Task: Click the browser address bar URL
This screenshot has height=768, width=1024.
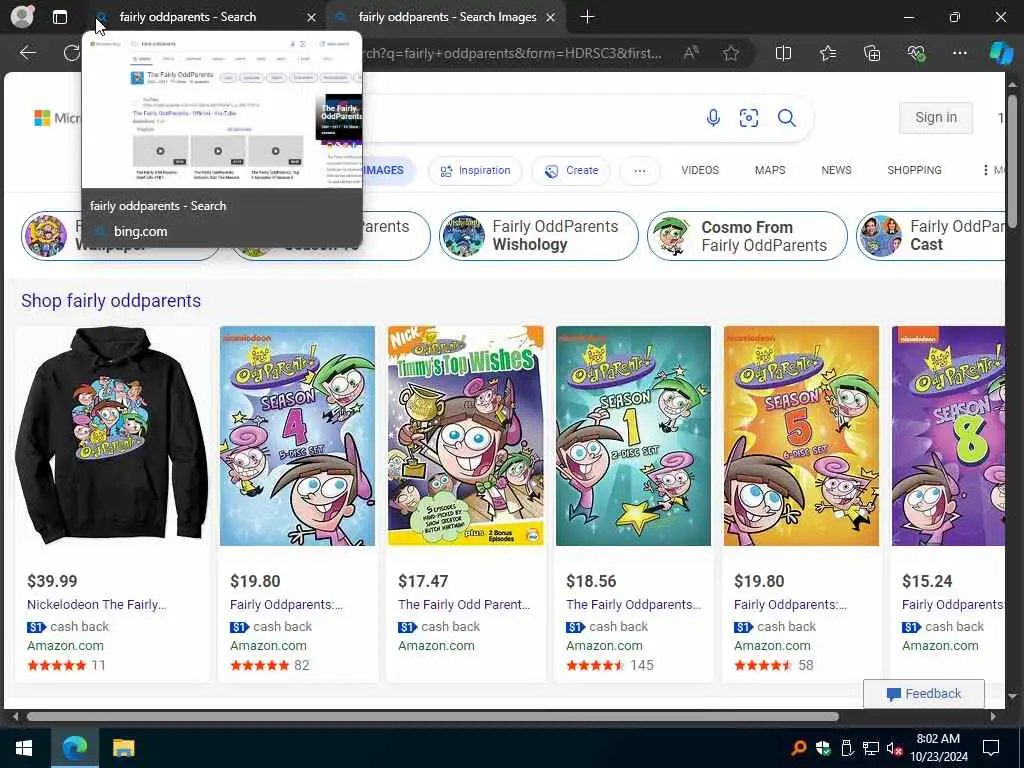Action: click(512, 53)
